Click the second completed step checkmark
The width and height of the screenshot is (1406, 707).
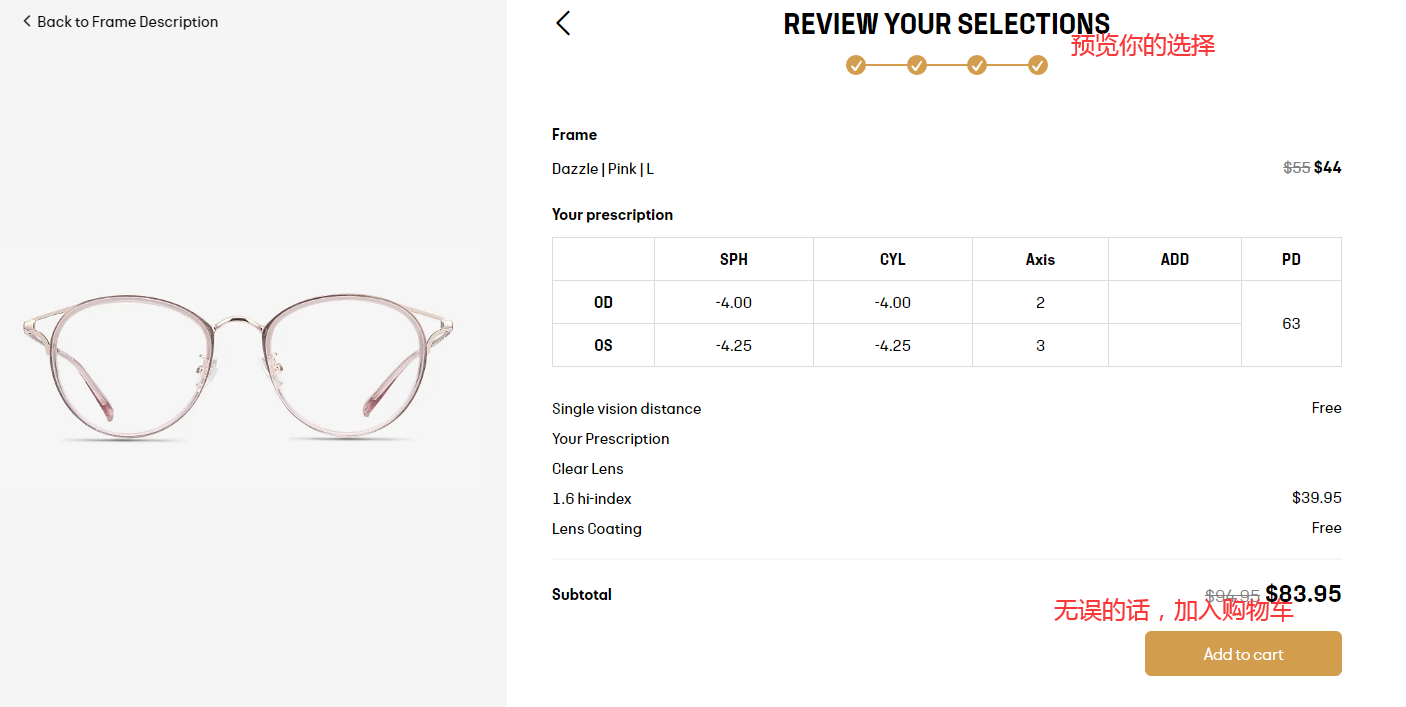pyautogui.click(x=917, y=66)
